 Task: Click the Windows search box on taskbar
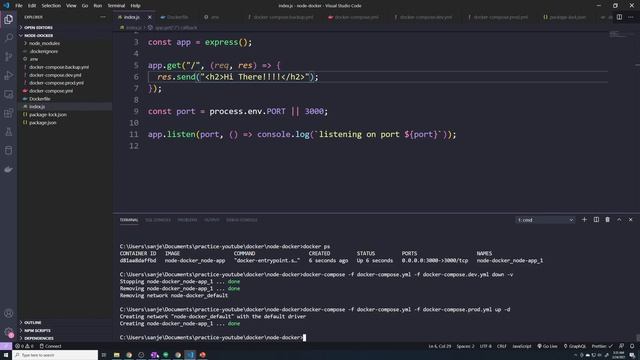(55, 355)
